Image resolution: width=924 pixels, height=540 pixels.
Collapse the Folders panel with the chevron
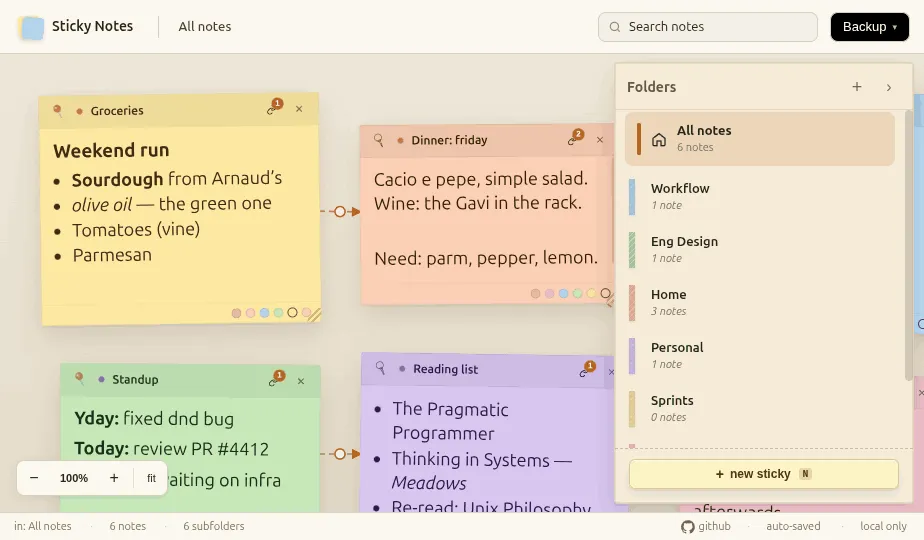pyautogui.click(x=889, y=87)
